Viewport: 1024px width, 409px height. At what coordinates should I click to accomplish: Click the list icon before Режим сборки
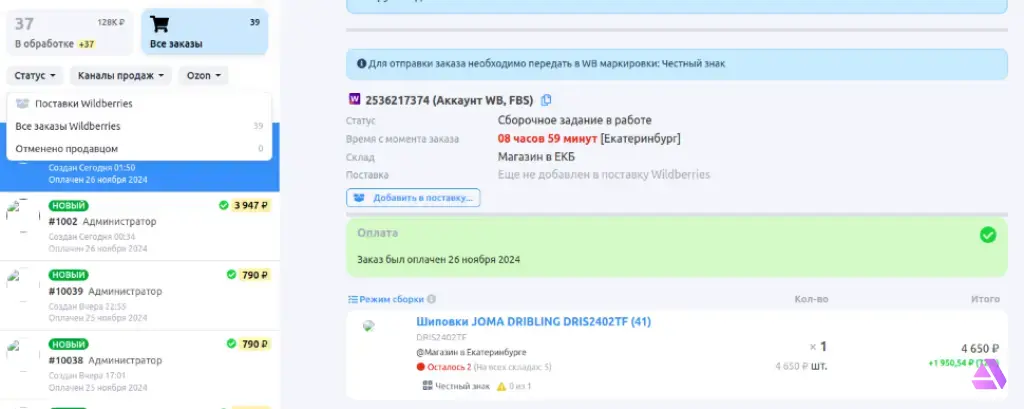[353, 299]
